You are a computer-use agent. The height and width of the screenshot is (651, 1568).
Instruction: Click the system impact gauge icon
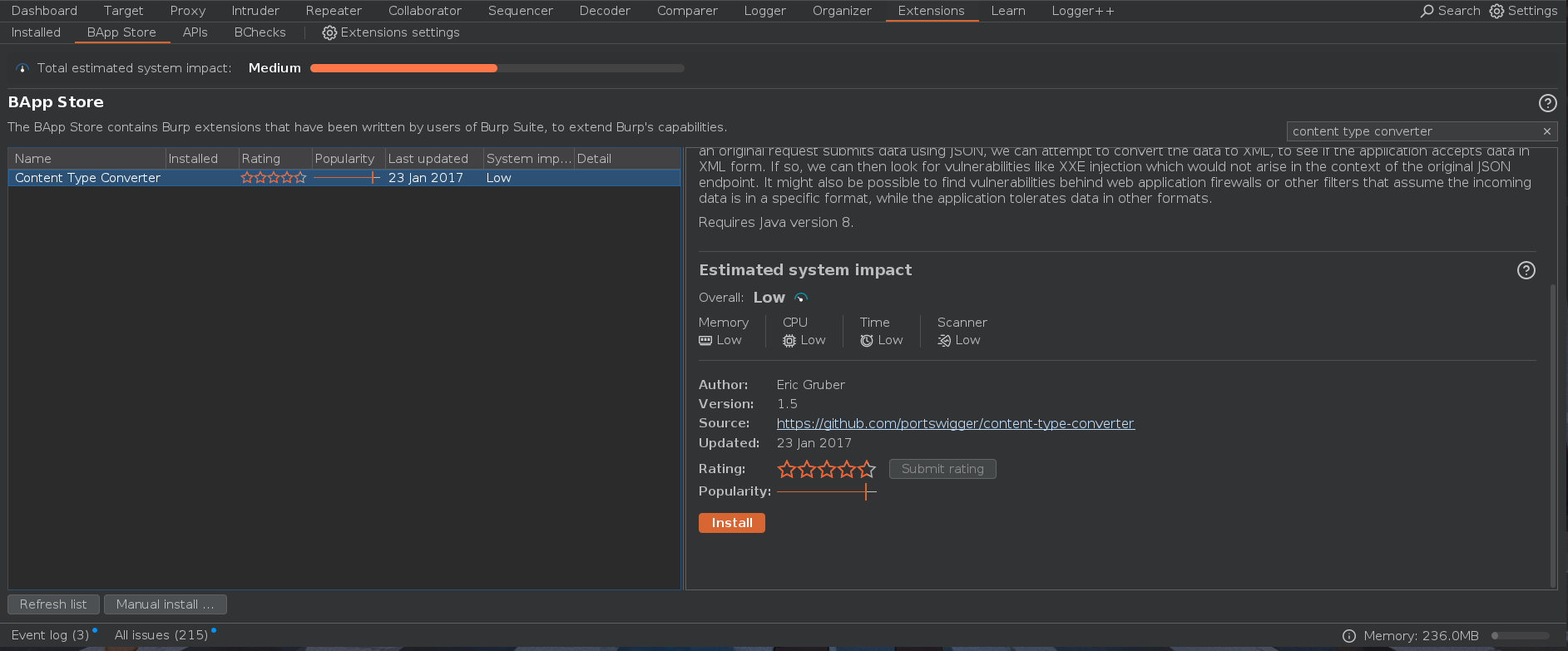pyautogui.click(x=22, y=68)
